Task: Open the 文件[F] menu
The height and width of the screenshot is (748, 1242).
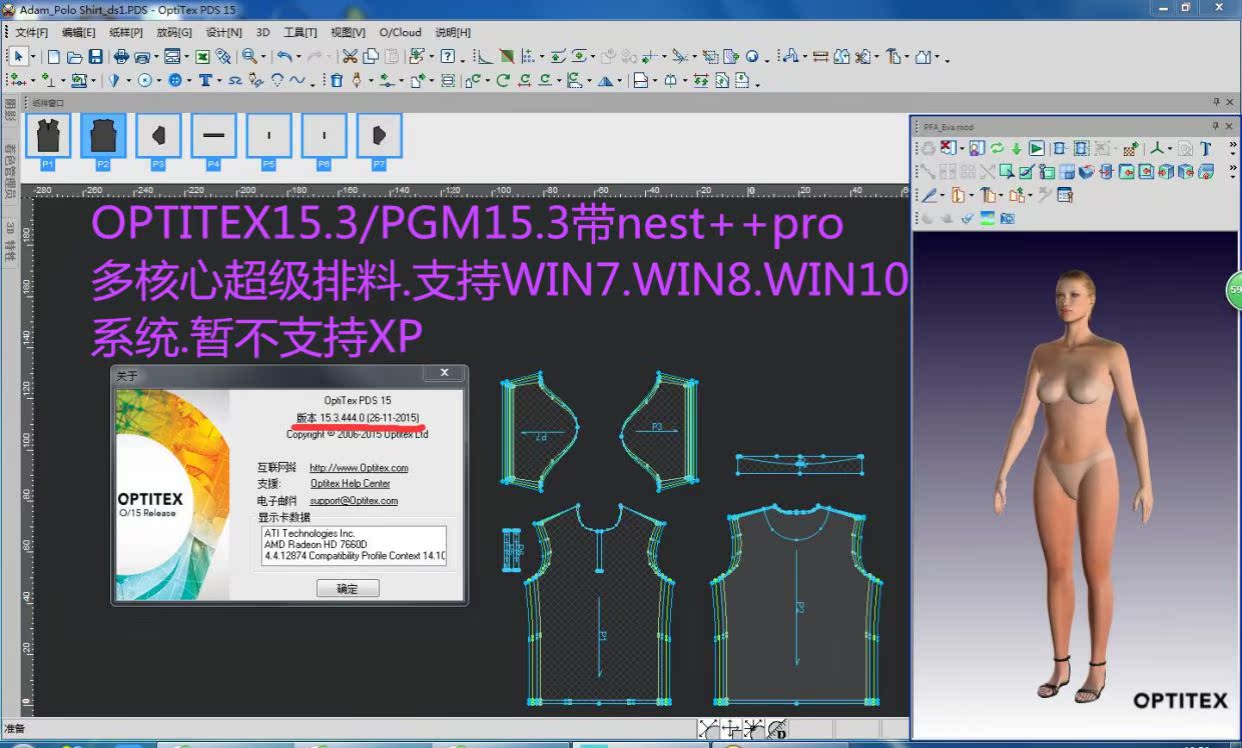Action: pyautogui.click(x=32, y=32)
